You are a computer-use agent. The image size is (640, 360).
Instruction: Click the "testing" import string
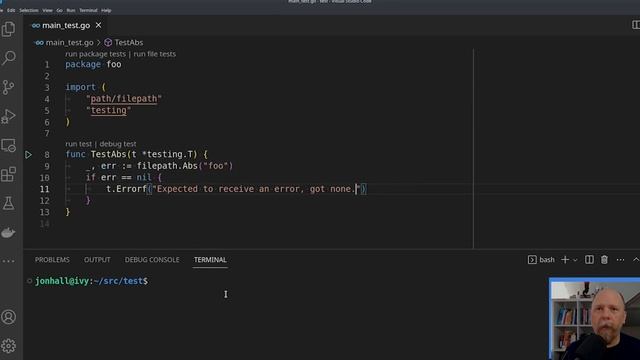tap(109, 110)
